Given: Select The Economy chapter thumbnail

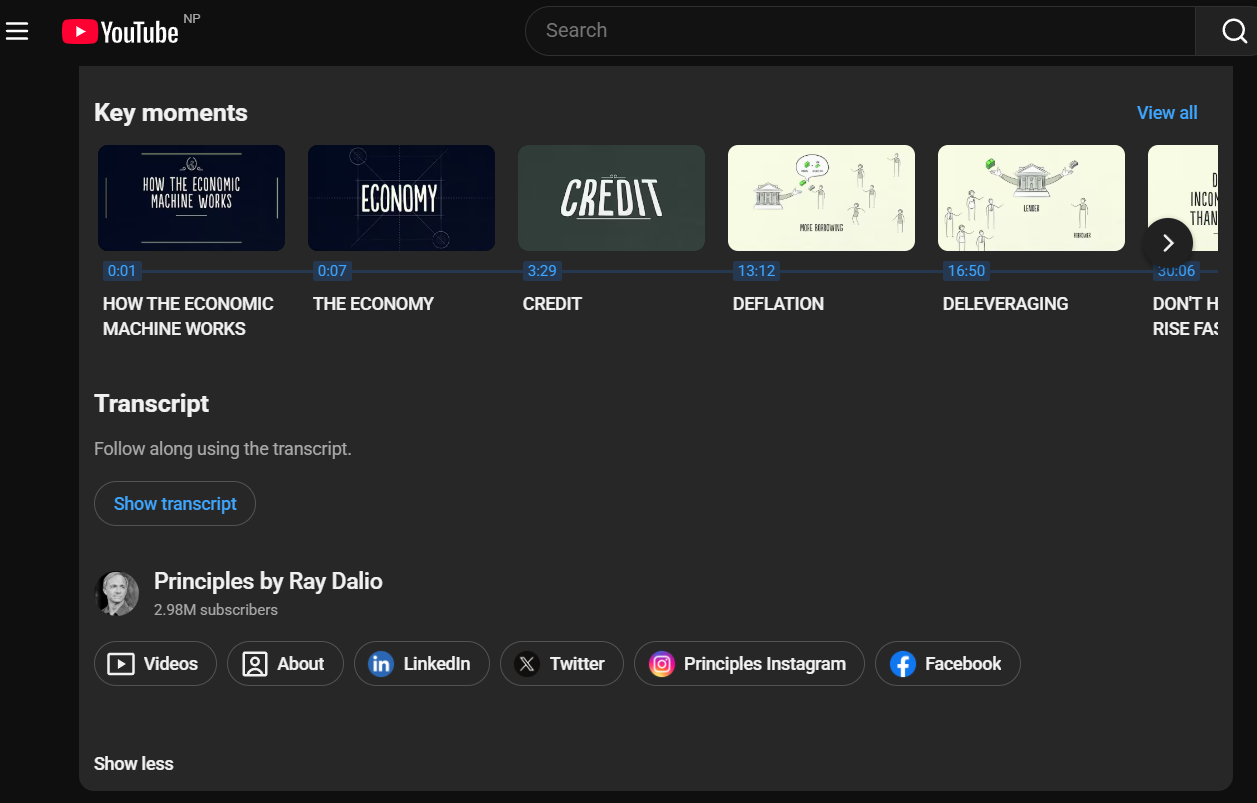Looking at the screenshot, I should [x=401, y=198].
